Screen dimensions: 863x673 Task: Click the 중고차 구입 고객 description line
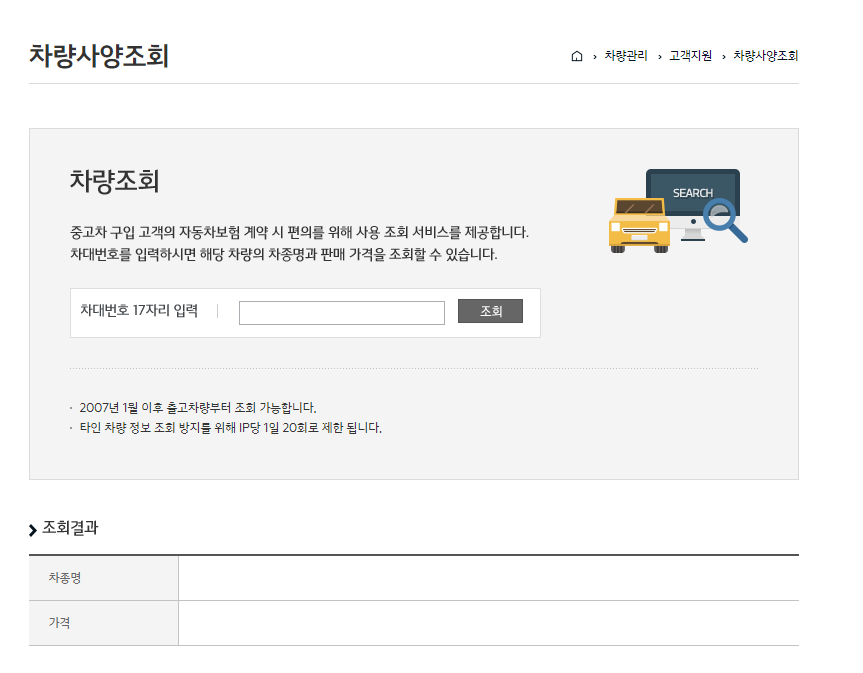pyautogui.click(x=299, y=232)
